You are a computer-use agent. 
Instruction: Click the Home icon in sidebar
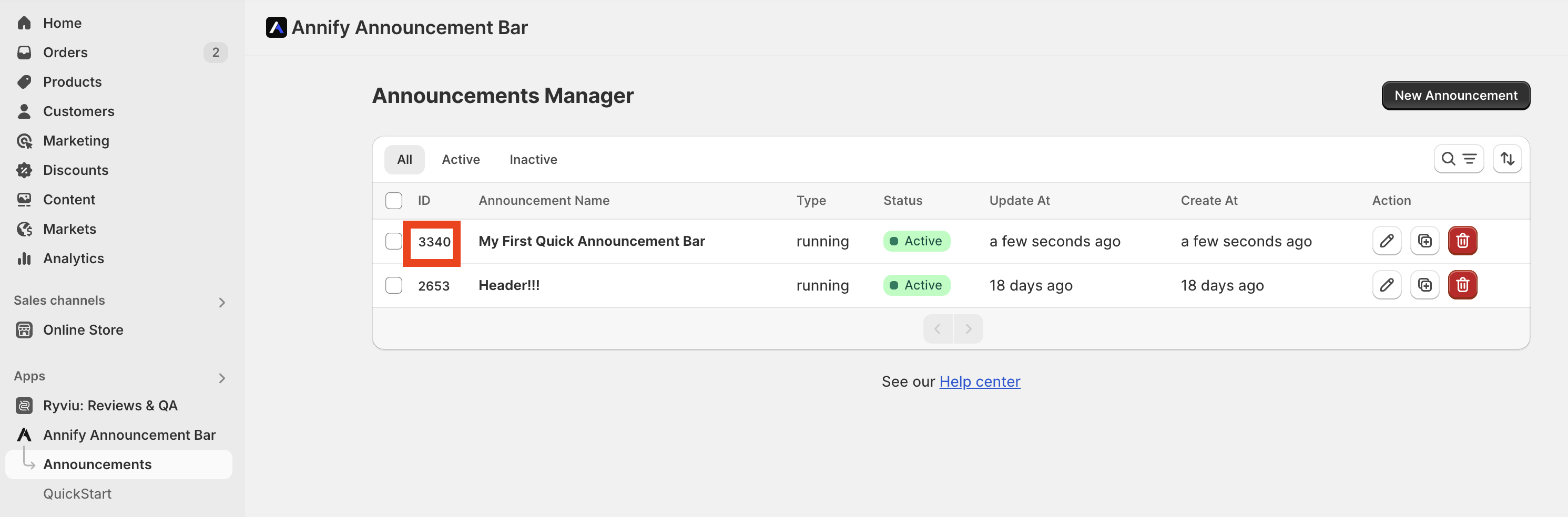(x=24, y=23)
